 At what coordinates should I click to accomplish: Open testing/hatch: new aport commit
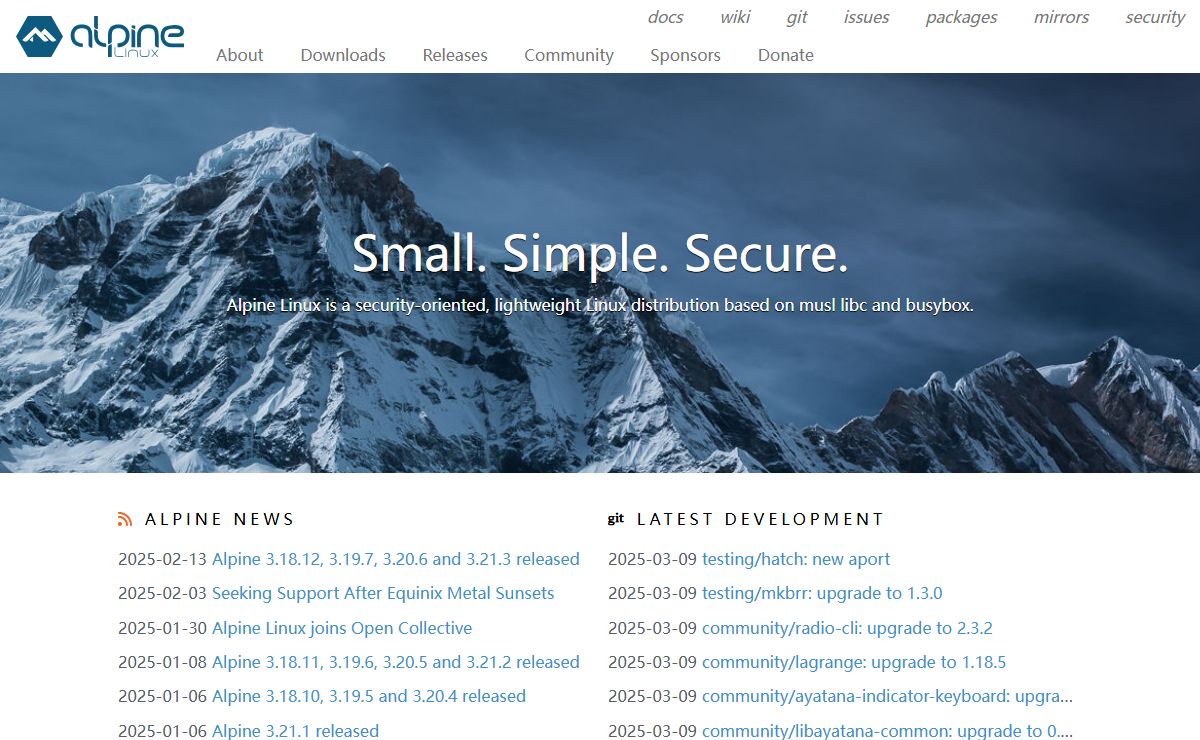[796, 559]
